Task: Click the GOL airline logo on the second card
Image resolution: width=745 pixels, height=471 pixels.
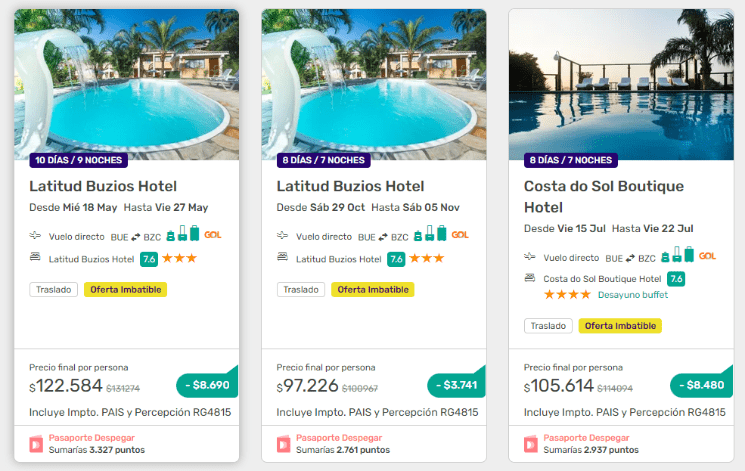Action: (x=460, y=235)
